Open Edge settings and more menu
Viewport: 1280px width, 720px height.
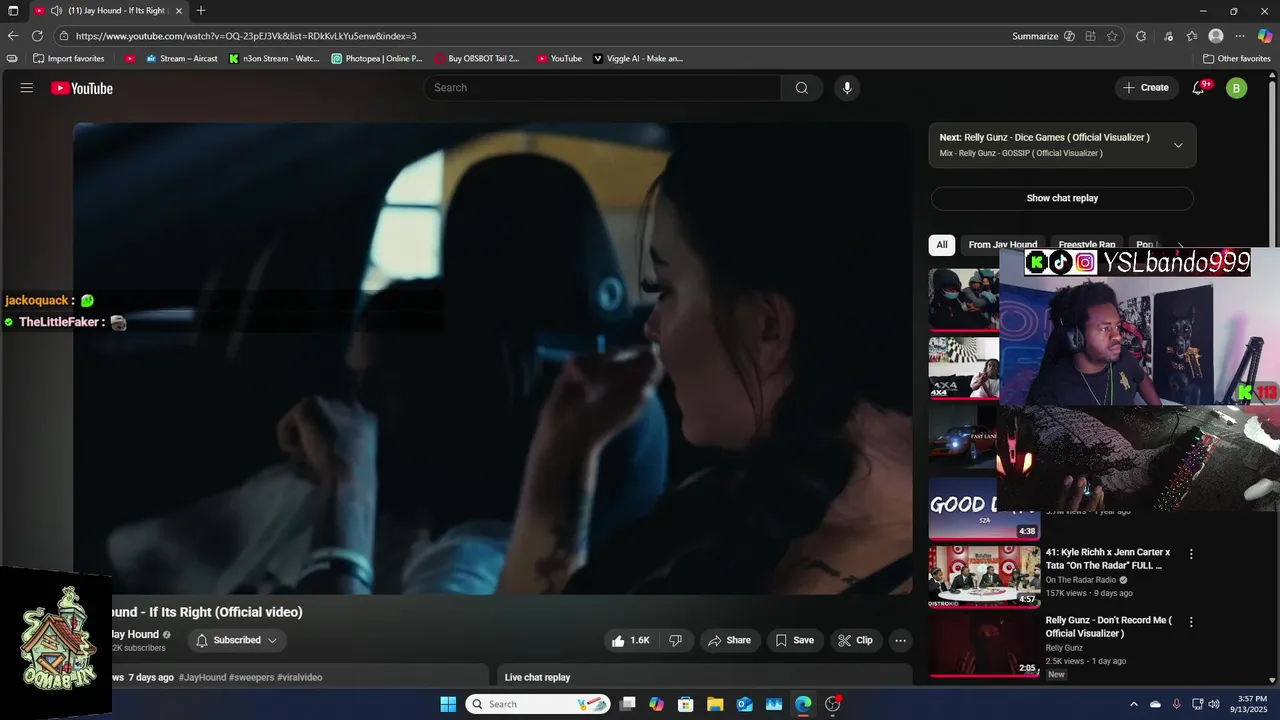[x=1240, y=36]
